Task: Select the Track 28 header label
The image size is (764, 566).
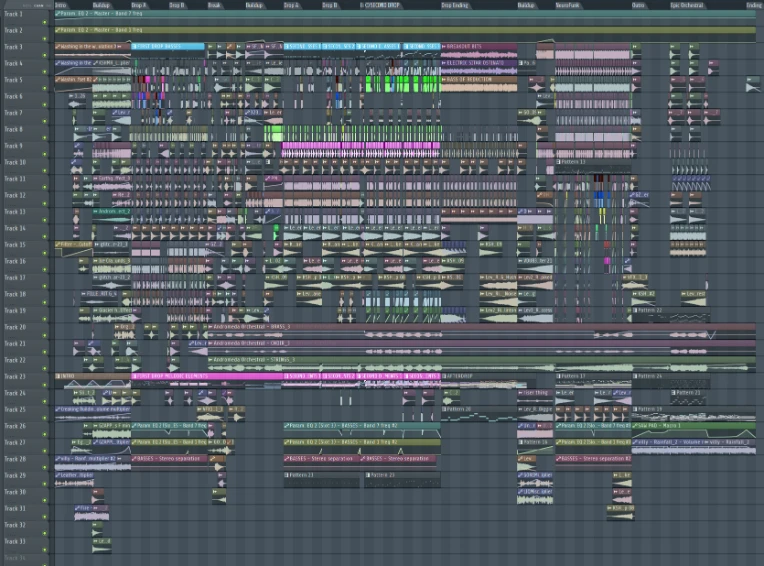Action: coord(15,459)
